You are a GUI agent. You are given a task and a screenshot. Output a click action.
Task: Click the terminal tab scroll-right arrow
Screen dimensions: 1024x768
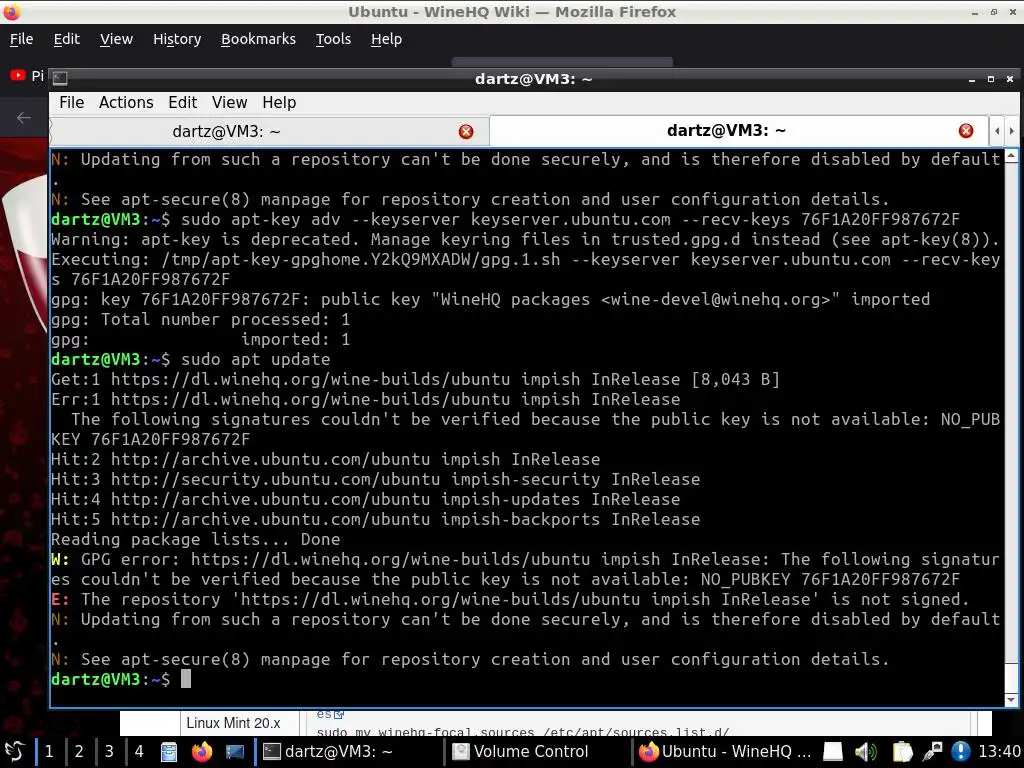[x=1012, y=131]
